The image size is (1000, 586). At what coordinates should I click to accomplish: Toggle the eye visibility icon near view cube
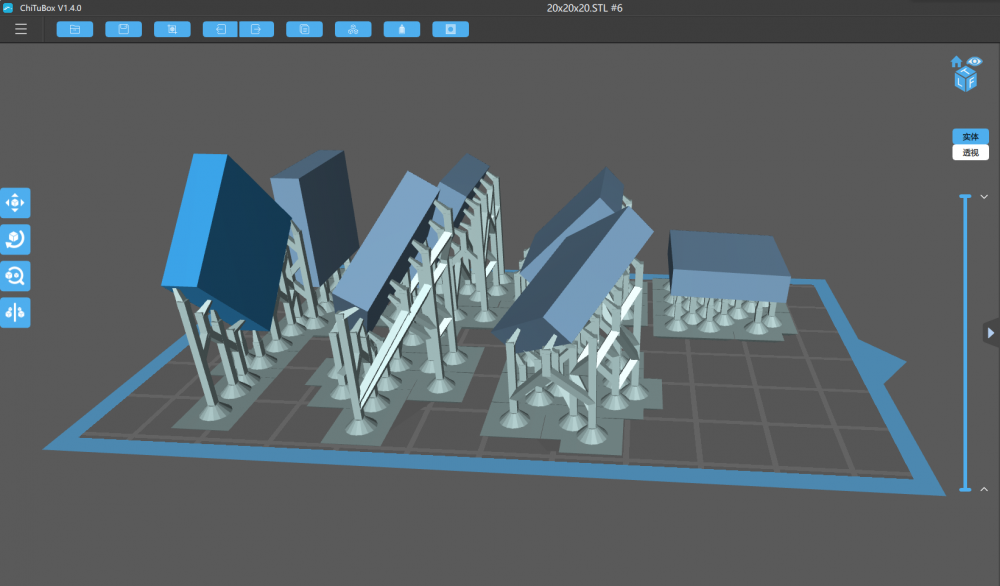974,61
